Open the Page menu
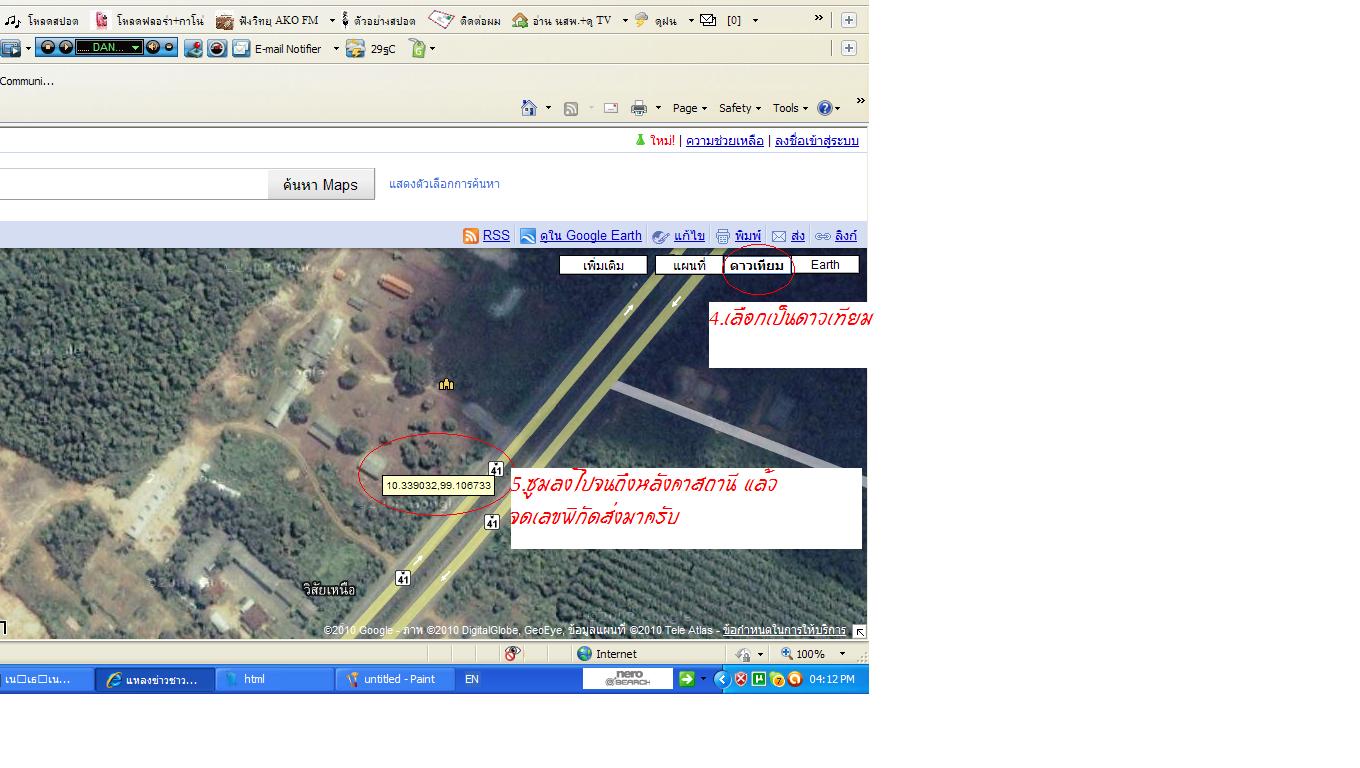1360x768 pixels. tap(689, 108)
